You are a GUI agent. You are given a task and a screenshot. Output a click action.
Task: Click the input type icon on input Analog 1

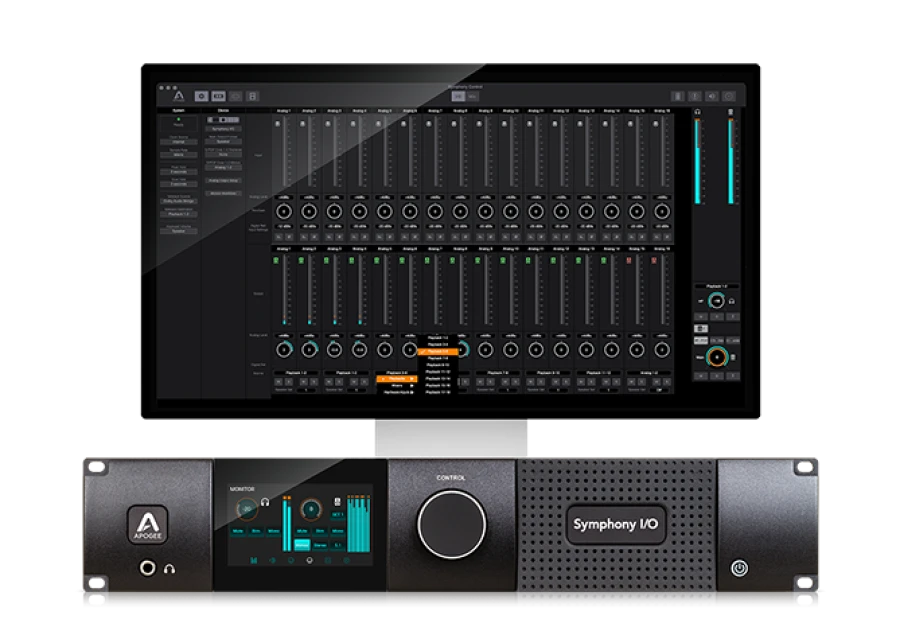coord(278,123)
